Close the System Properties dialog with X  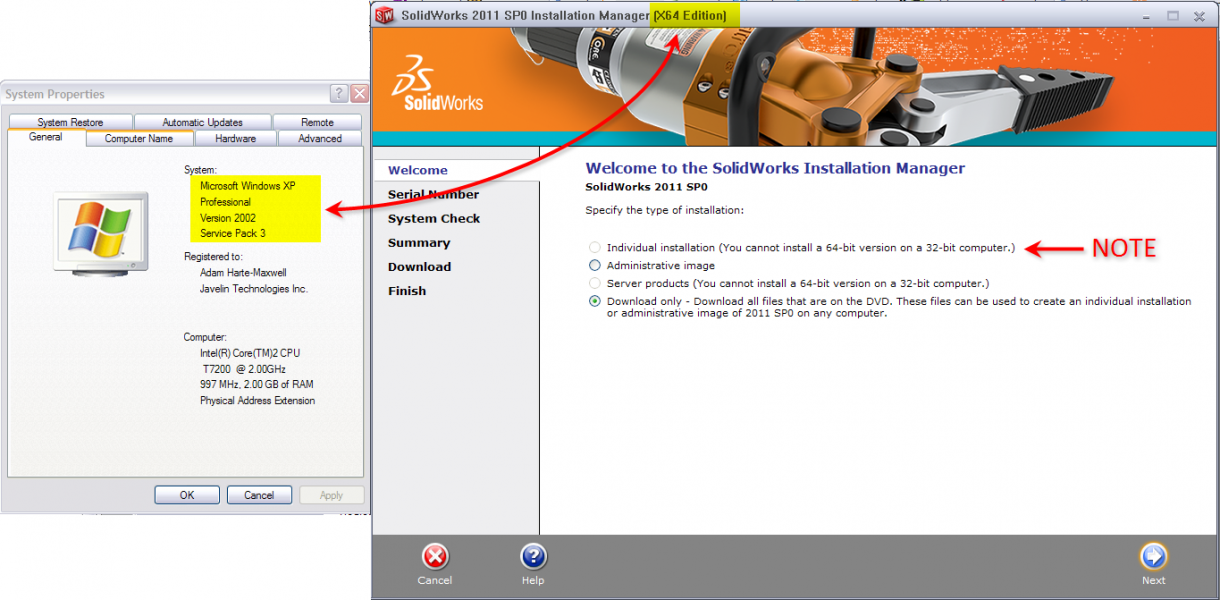(x=360, y=93)
